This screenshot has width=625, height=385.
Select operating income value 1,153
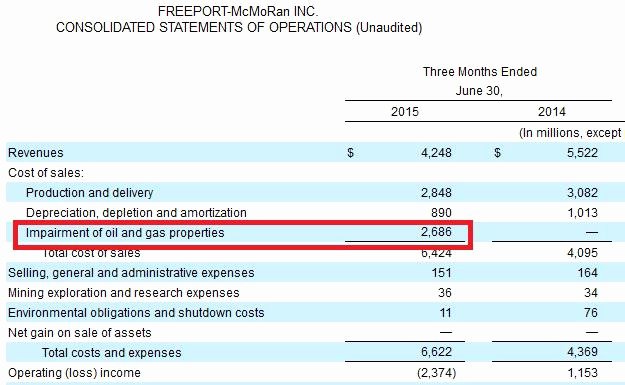[582, 373]
